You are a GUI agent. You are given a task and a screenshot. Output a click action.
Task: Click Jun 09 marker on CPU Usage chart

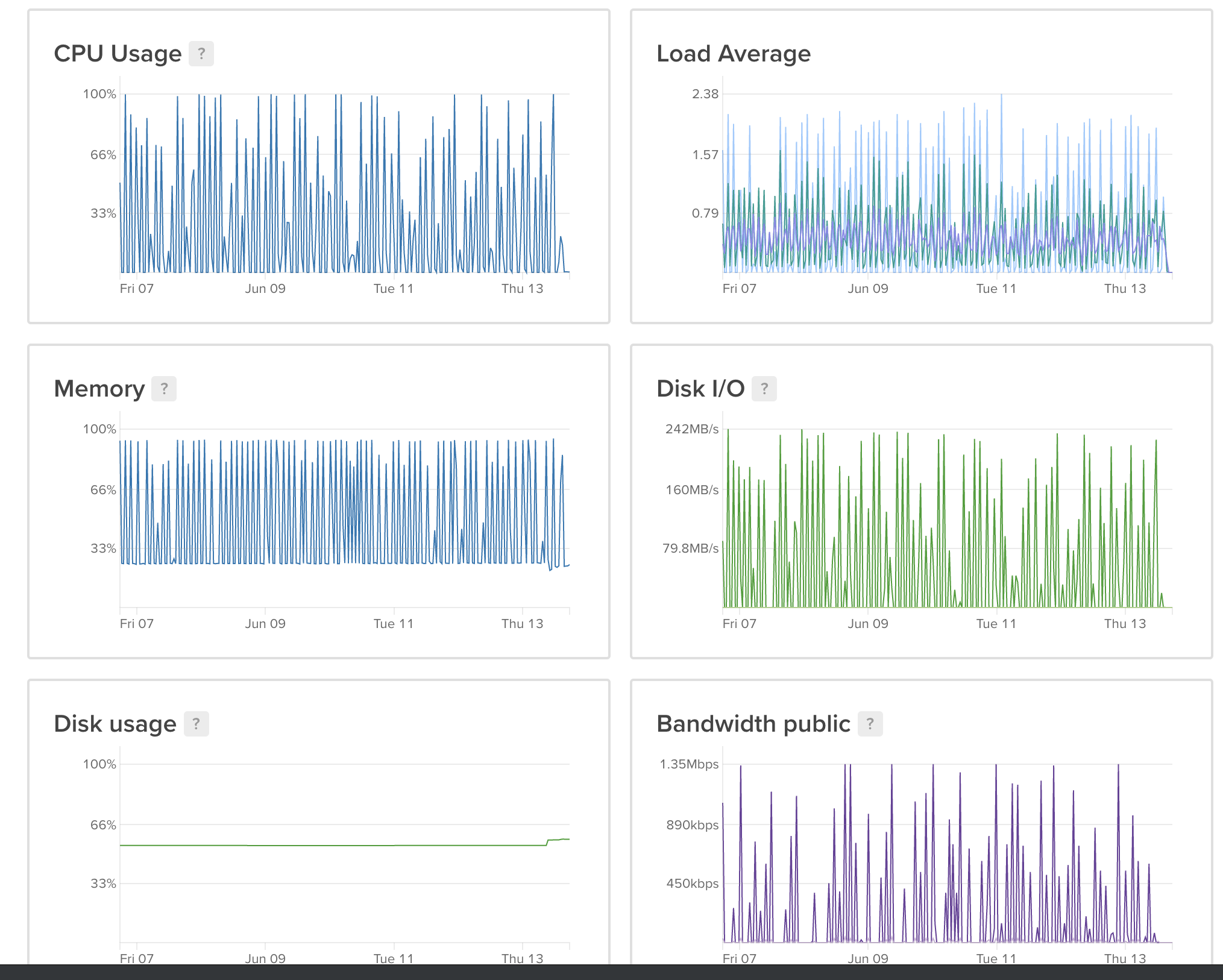(x=265, y=289)
